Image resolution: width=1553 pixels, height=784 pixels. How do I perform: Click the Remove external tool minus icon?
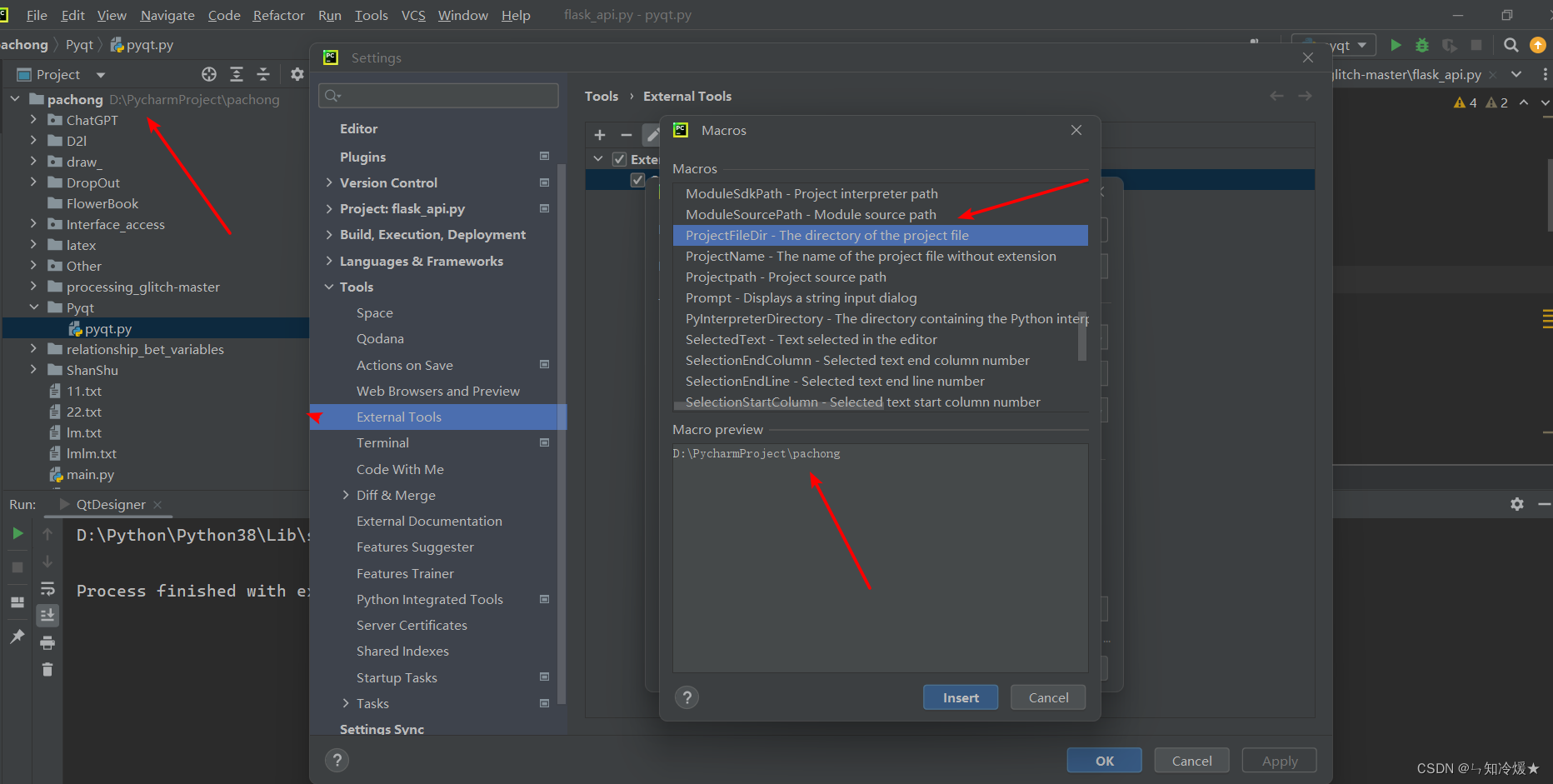click(x=626, y=135)
